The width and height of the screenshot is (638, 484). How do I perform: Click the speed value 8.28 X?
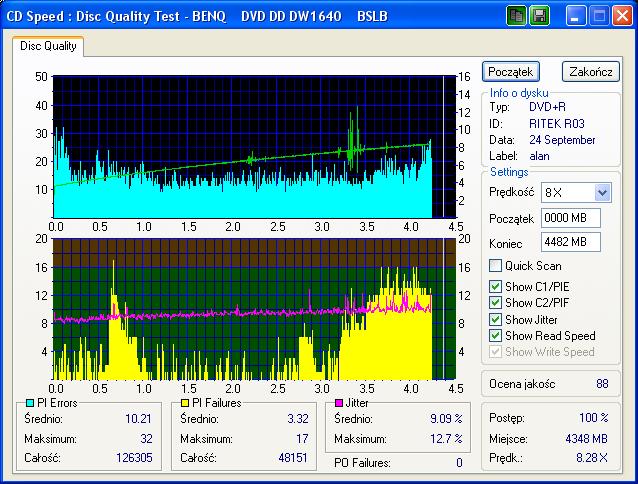tap(592, 458)
